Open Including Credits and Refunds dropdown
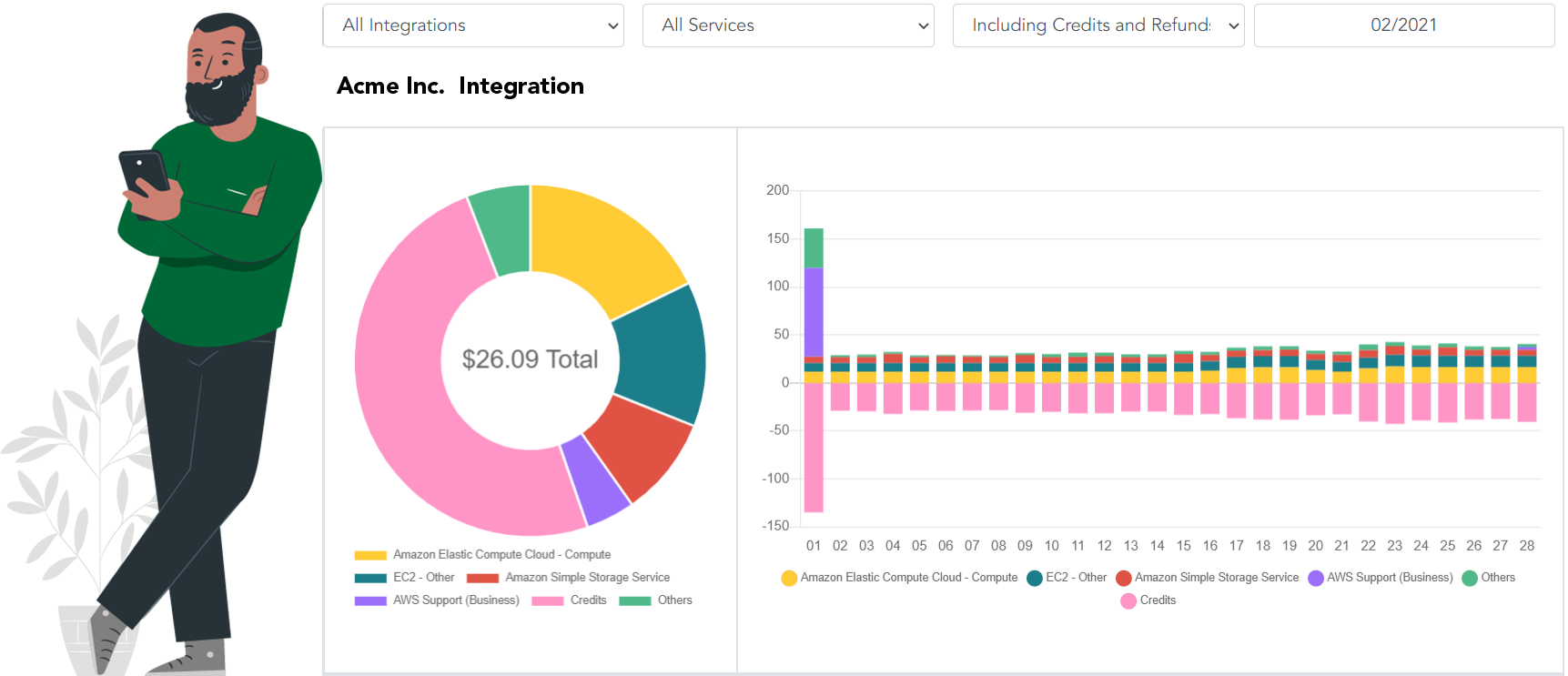 1098,25
